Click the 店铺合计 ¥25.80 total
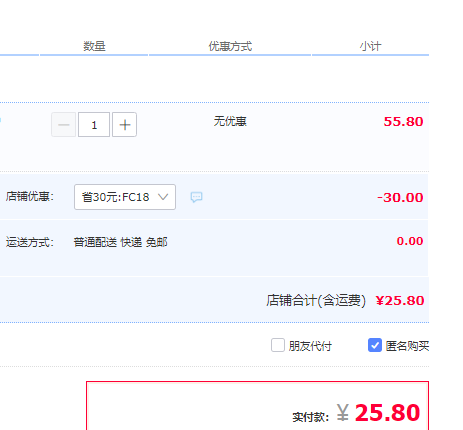This screenshot has width=463, height=430. click(345, 301)
